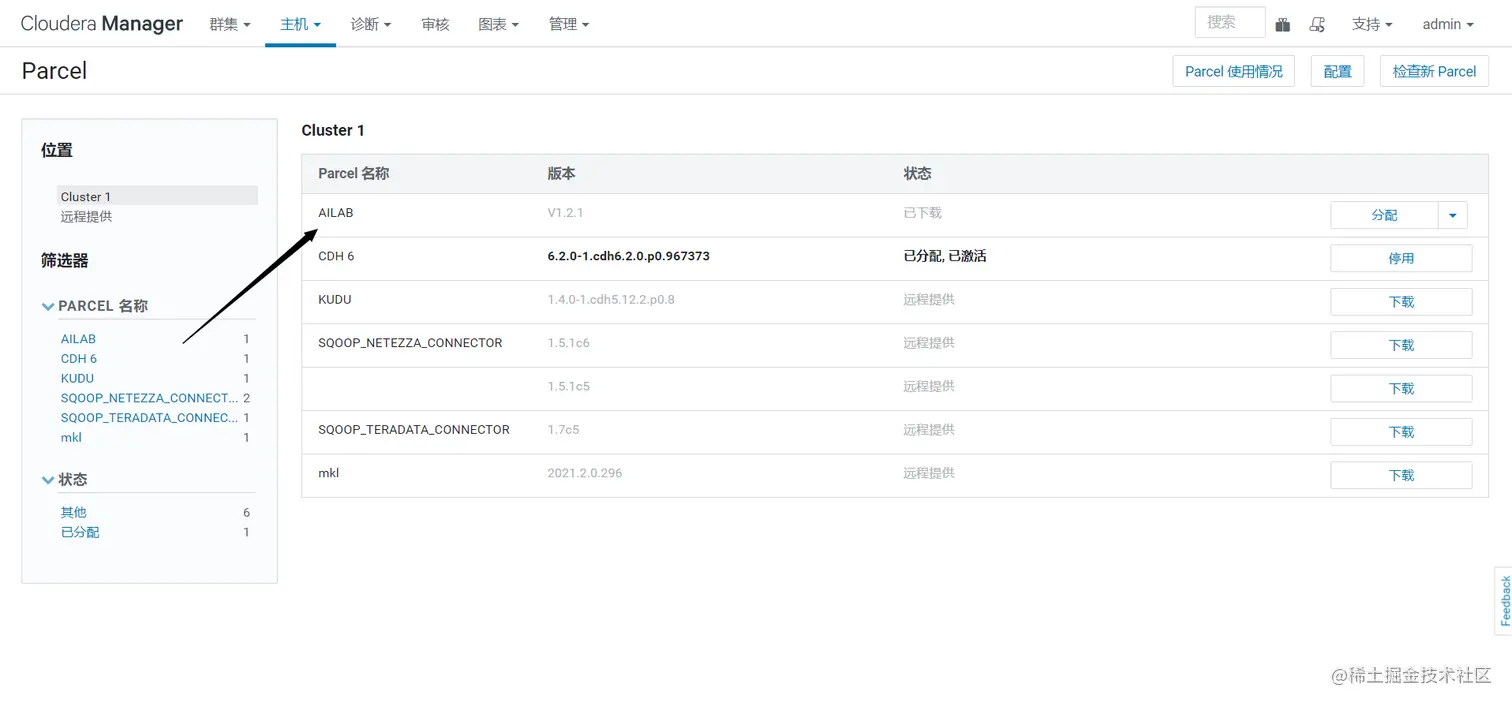This screenshot has width=1512, height=706.
Task: Open the parcel gift box icon
Action: tap(1283, 24)
